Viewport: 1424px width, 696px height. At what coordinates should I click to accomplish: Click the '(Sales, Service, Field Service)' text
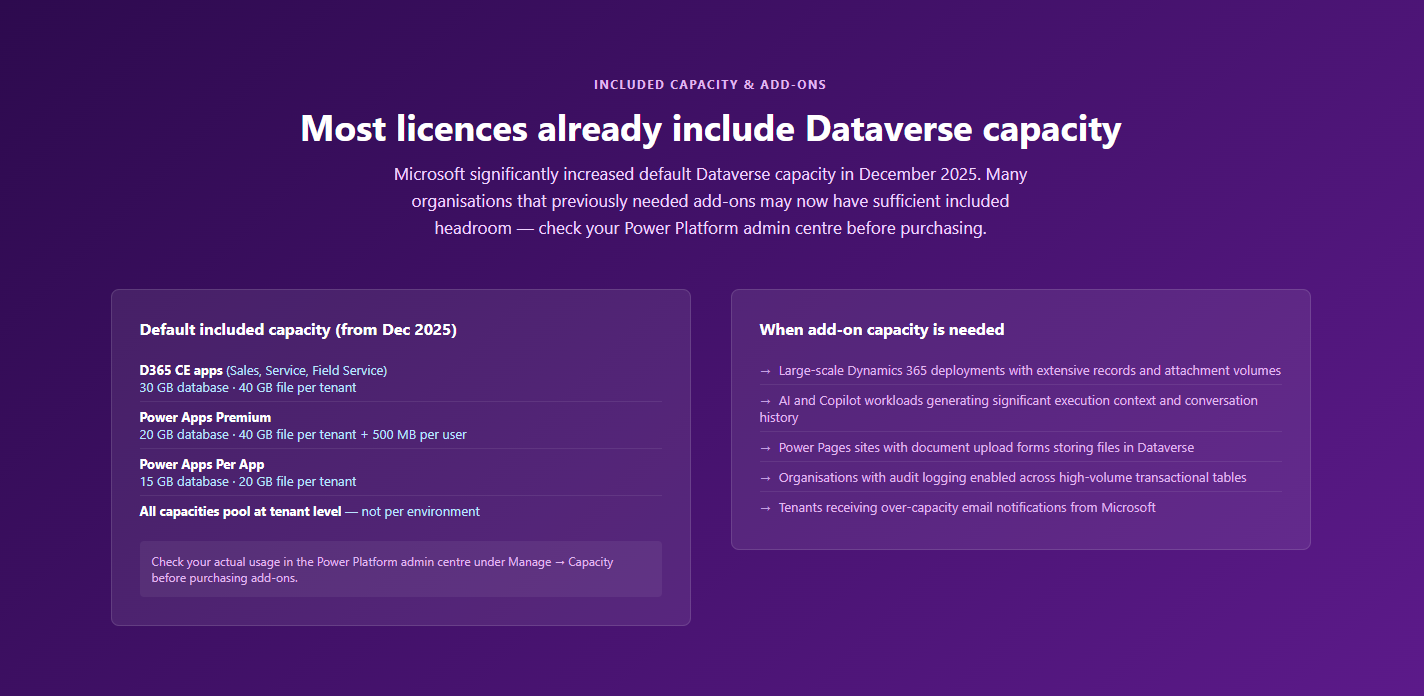[306, 370]
